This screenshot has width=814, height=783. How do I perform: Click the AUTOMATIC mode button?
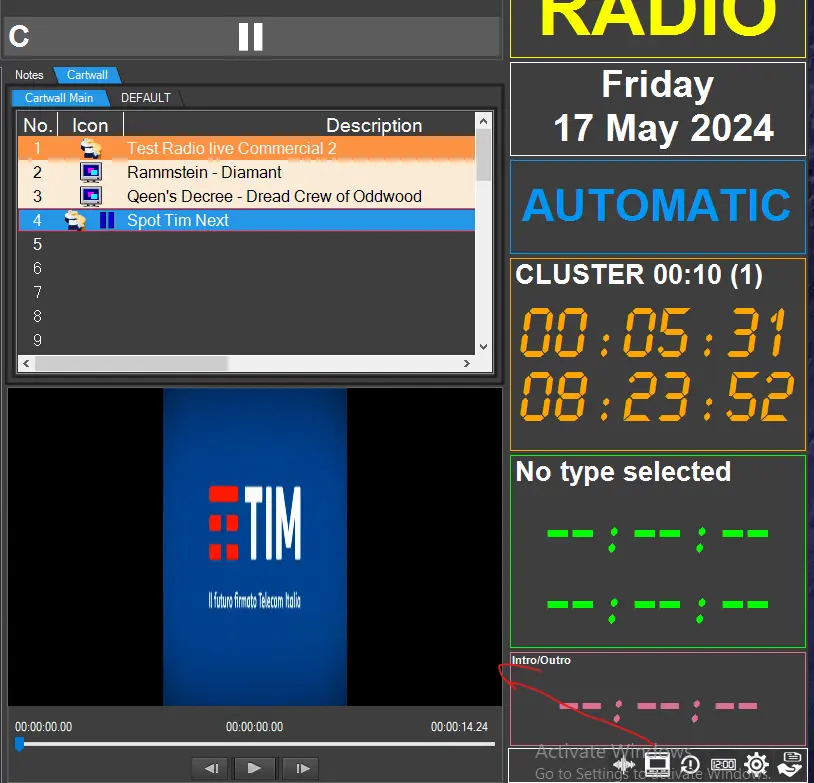(x=658, y=207)
